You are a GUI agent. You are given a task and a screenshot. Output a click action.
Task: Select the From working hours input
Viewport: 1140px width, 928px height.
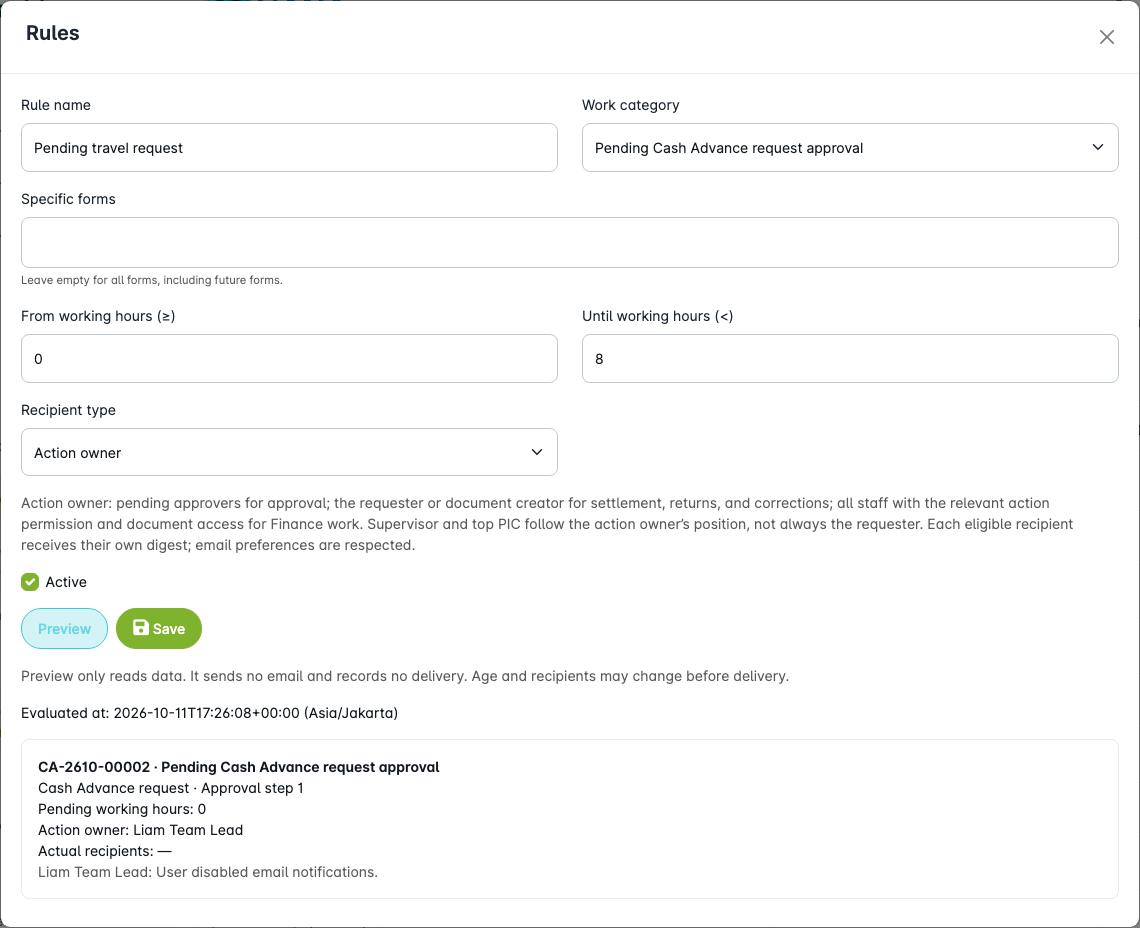(x=289, y=359)
